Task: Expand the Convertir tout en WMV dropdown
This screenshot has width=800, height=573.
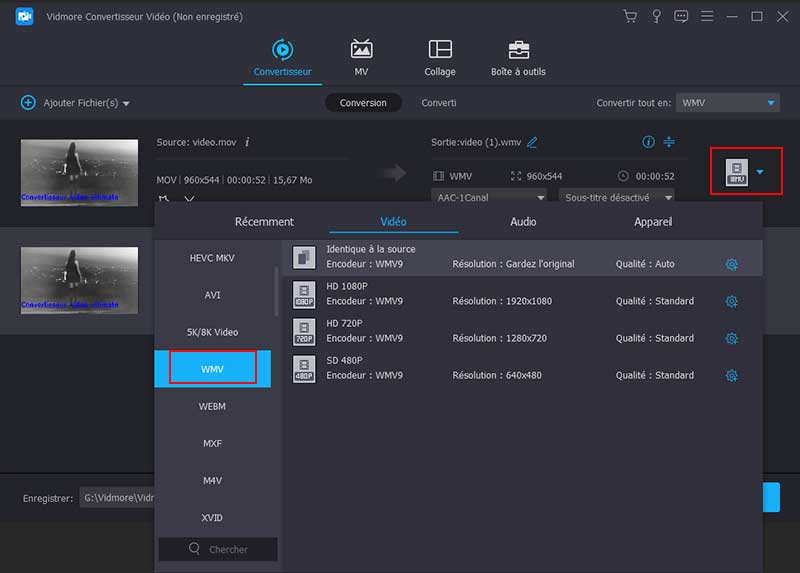Action: (771, 103)
